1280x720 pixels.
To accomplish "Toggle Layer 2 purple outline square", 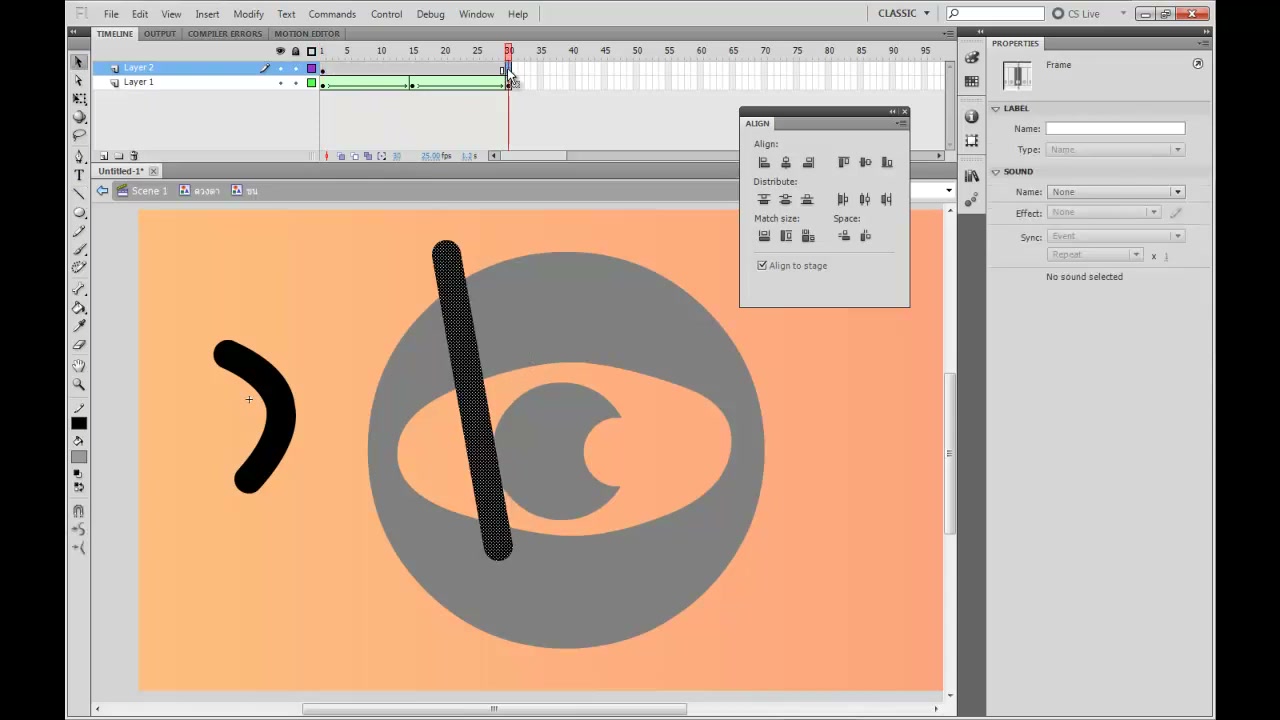I will point(311,68).
